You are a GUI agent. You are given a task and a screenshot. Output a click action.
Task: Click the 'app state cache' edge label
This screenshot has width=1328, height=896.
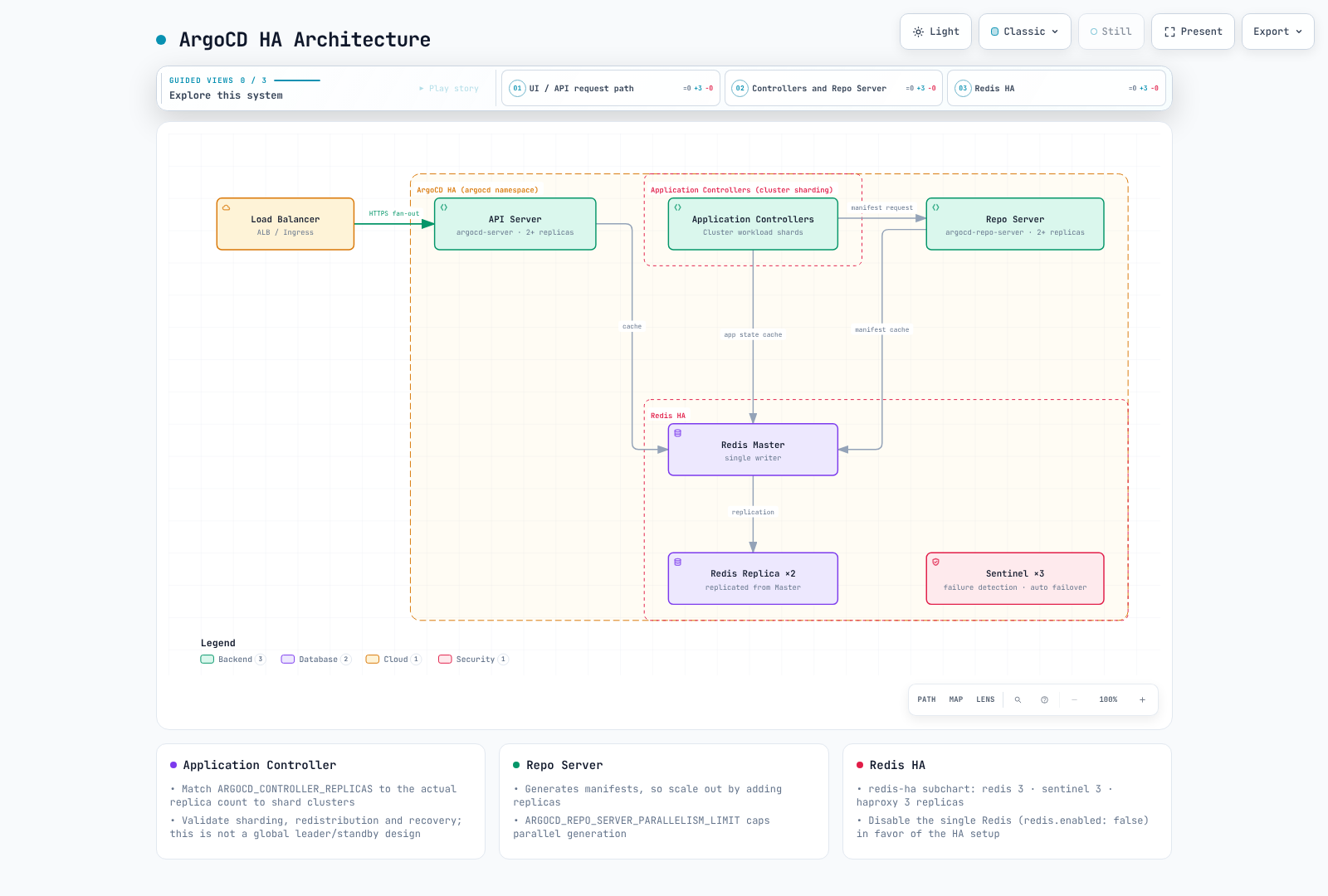coord(753,335)
